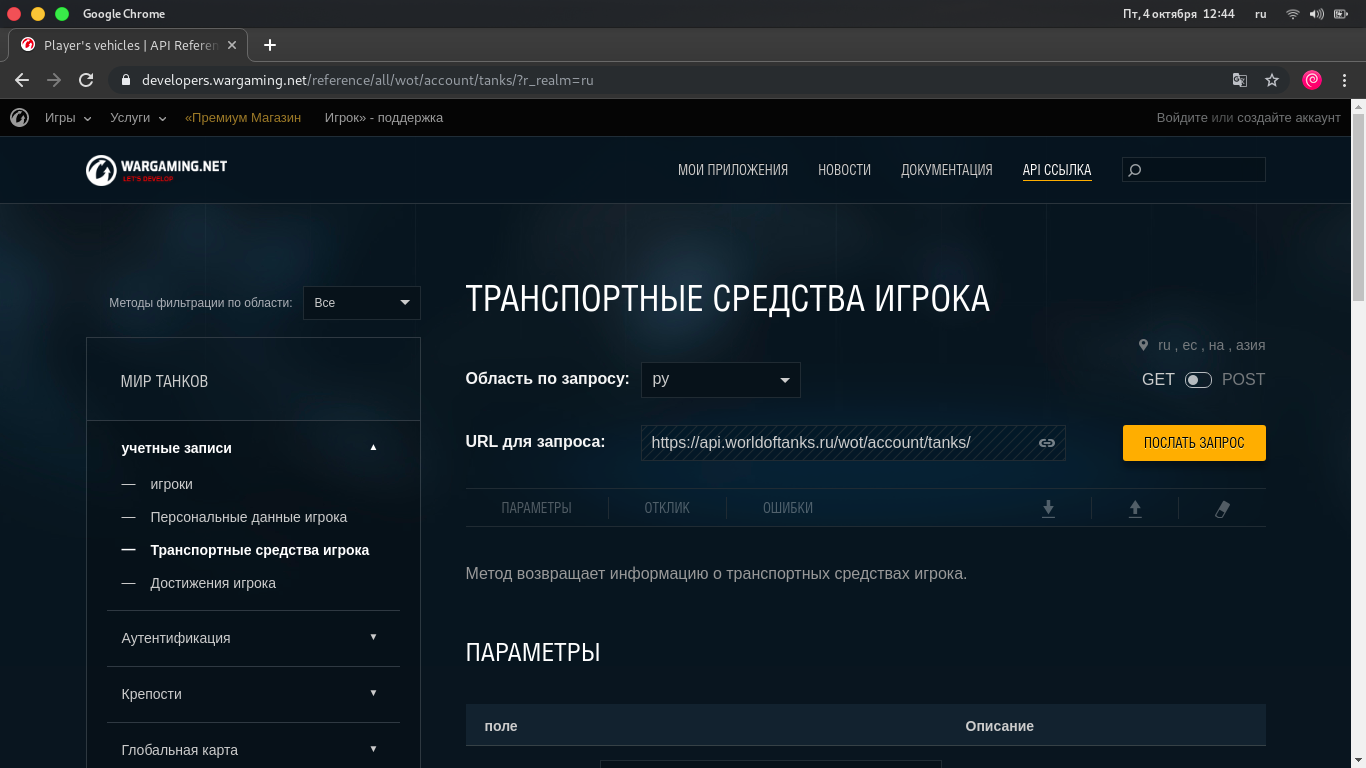1366x768 pixels.
Task: Click the Войдите login link
Action: (1182, 118)
